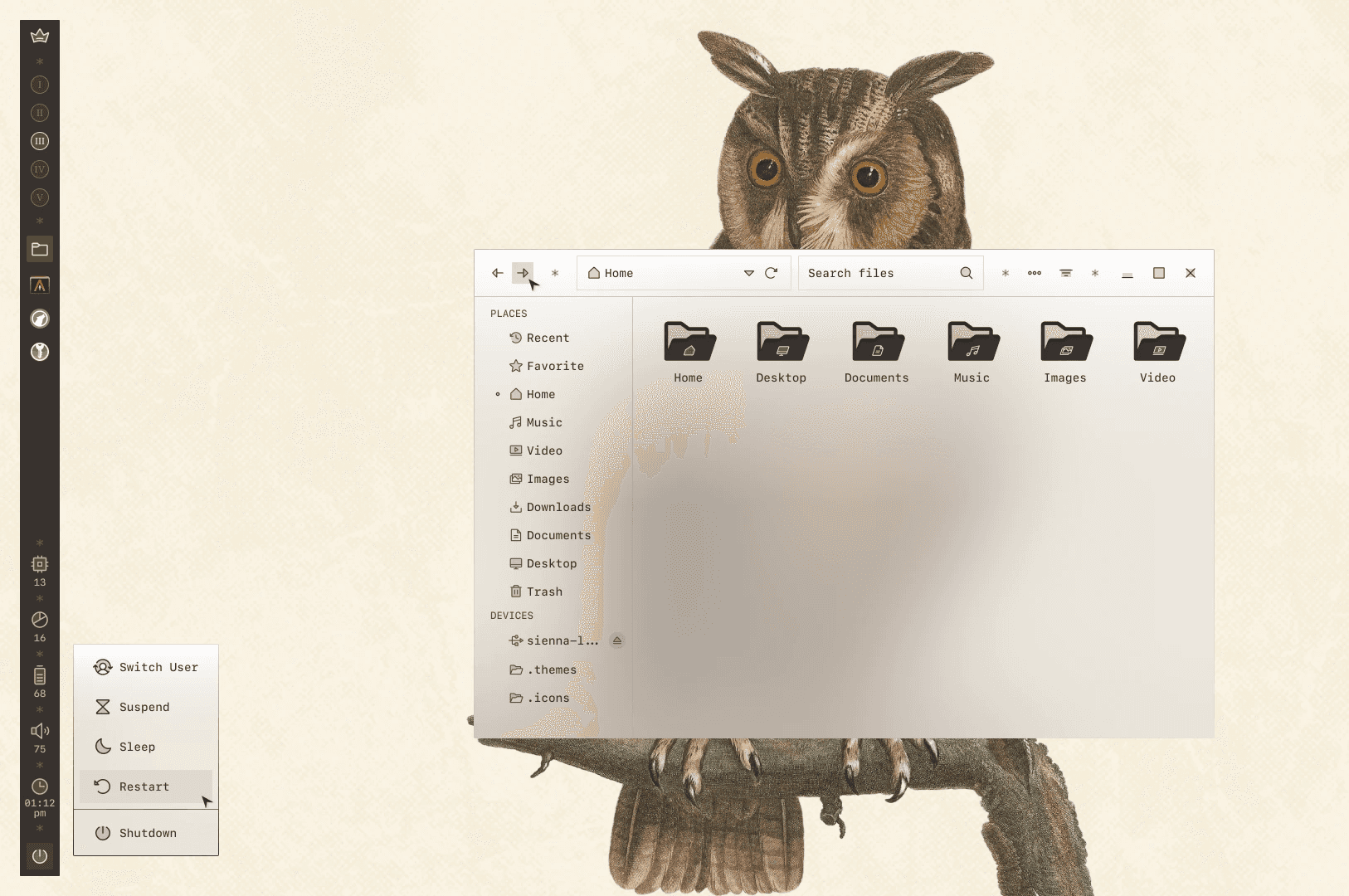Choose Suspend from power menu
The width and height of the screenshot is (1349, 896).
[146, 707]
